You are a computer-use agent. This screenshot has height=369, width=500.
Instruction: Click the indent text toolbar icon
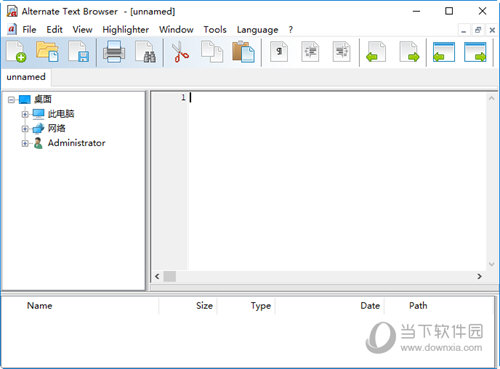310,52
